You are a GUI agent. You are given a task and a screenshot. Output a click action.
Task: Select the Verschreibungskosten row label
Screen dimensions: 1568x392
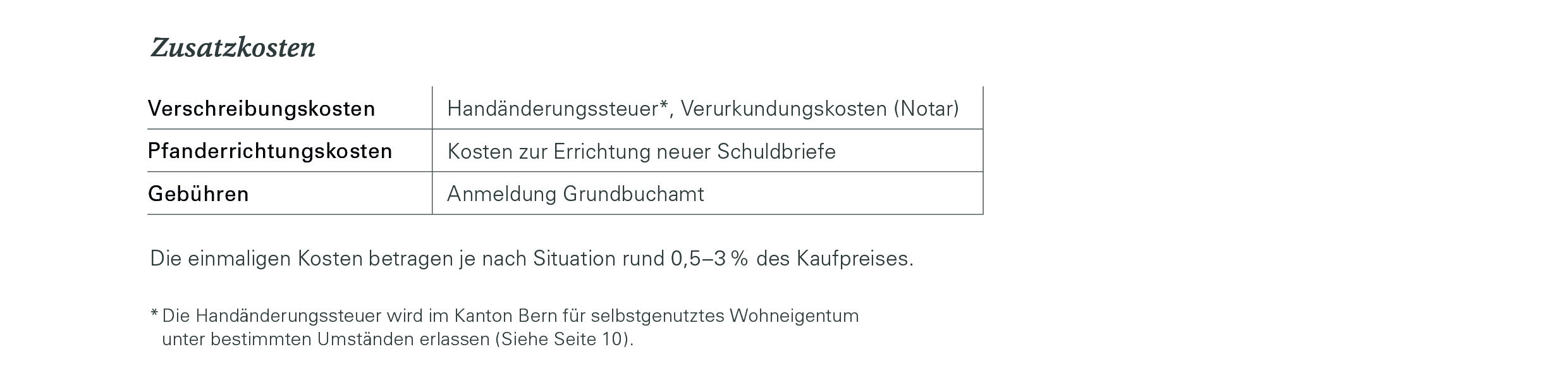[x=262, y=109]
